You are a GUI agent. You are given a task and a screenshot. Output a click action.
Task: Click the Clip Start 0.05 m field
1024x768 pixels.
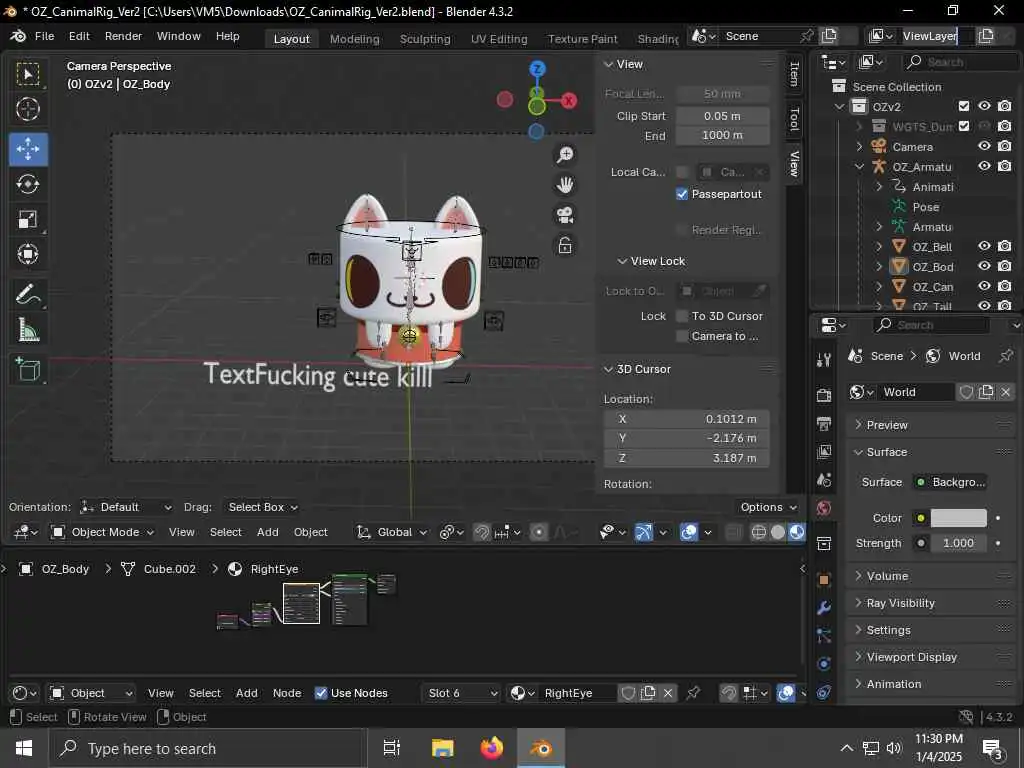[722, 116]
